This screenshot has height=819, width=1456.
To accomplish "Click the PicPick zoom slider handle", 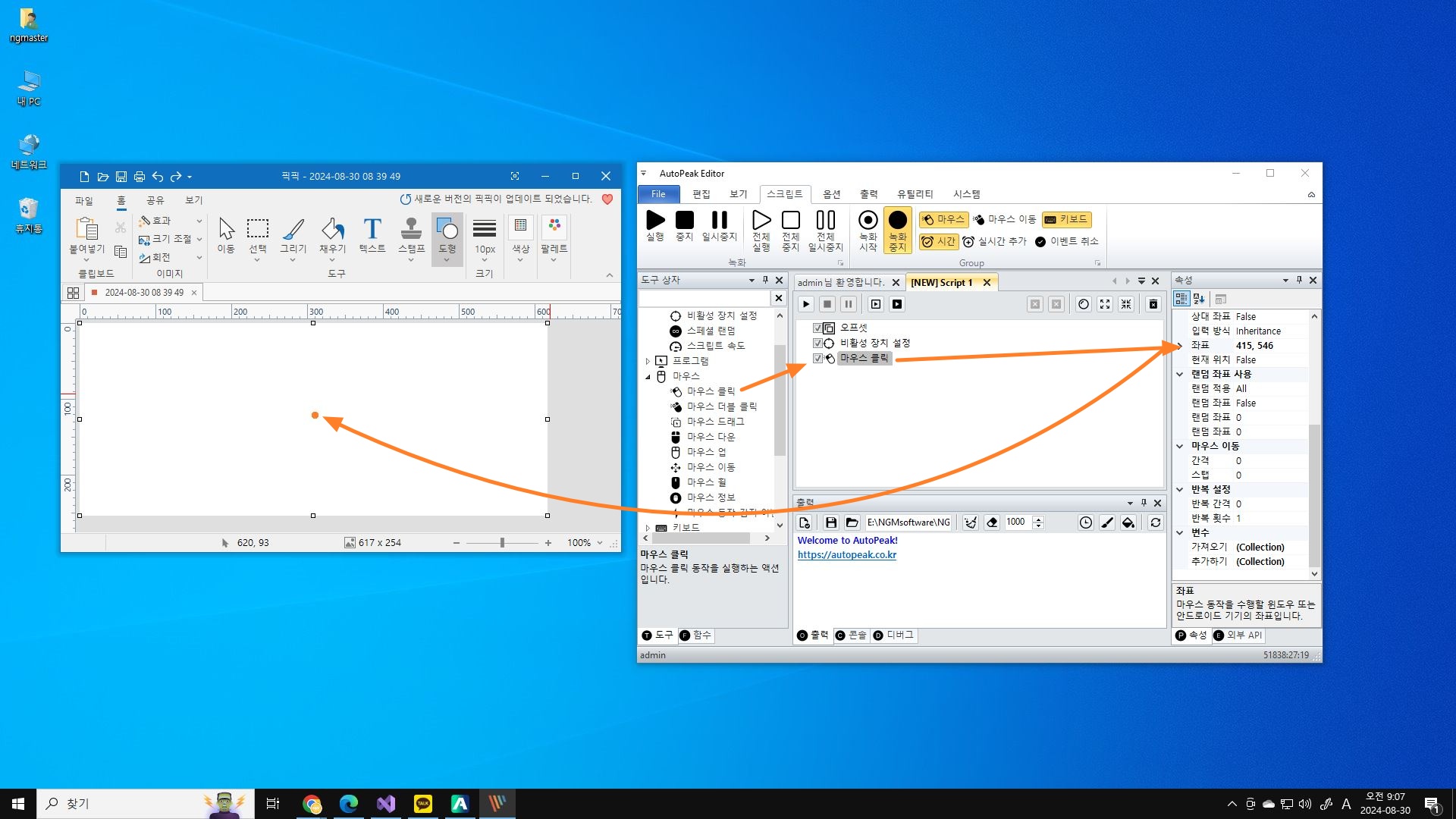I will [502, 543].
